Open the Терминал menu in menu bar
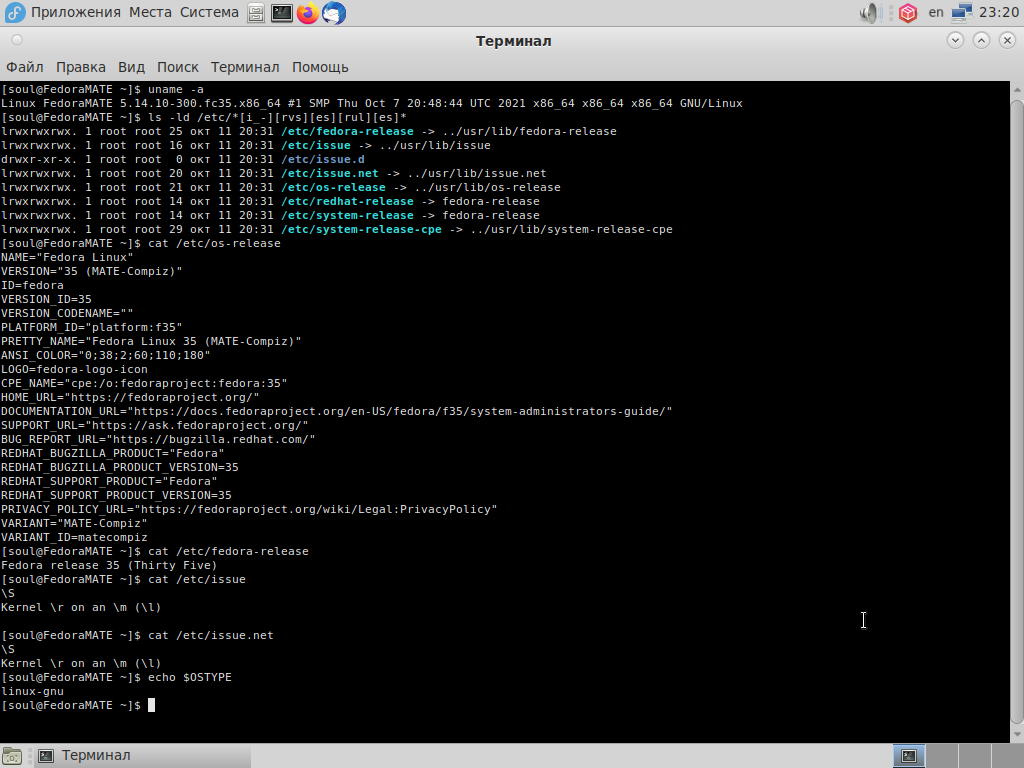Viewport: 1024px width, 768px height. [x=245, y=67]
